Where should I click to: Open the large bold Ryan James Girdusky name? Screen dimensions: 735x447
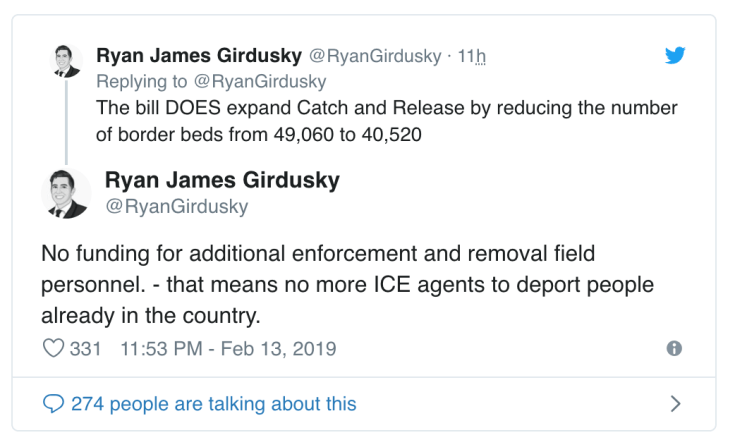click(222, 181)
